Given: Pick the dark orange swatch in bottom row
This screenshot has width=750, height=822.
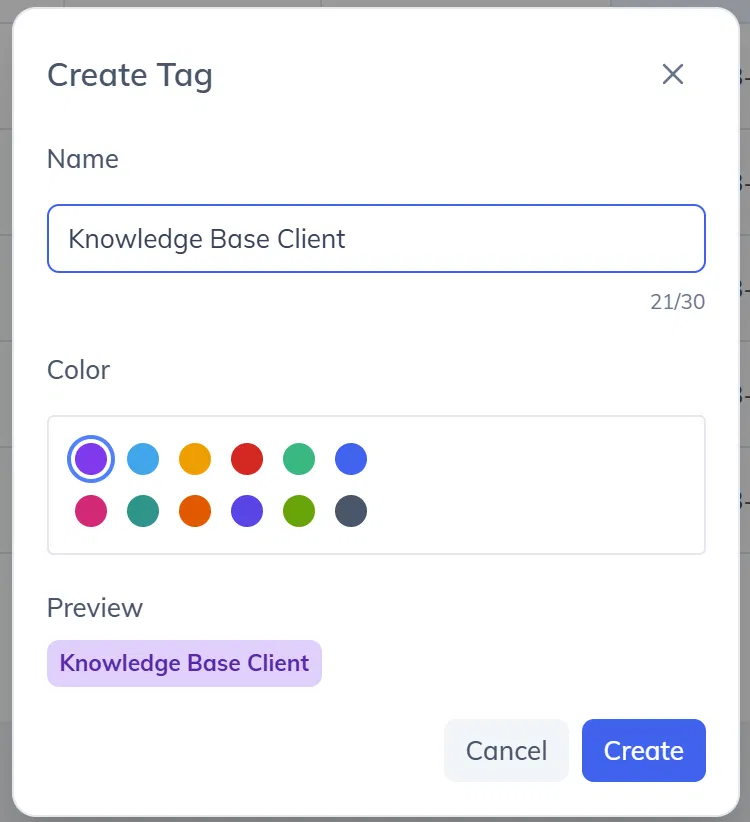Looking at the screenshot, I should (x=194, y=511).
